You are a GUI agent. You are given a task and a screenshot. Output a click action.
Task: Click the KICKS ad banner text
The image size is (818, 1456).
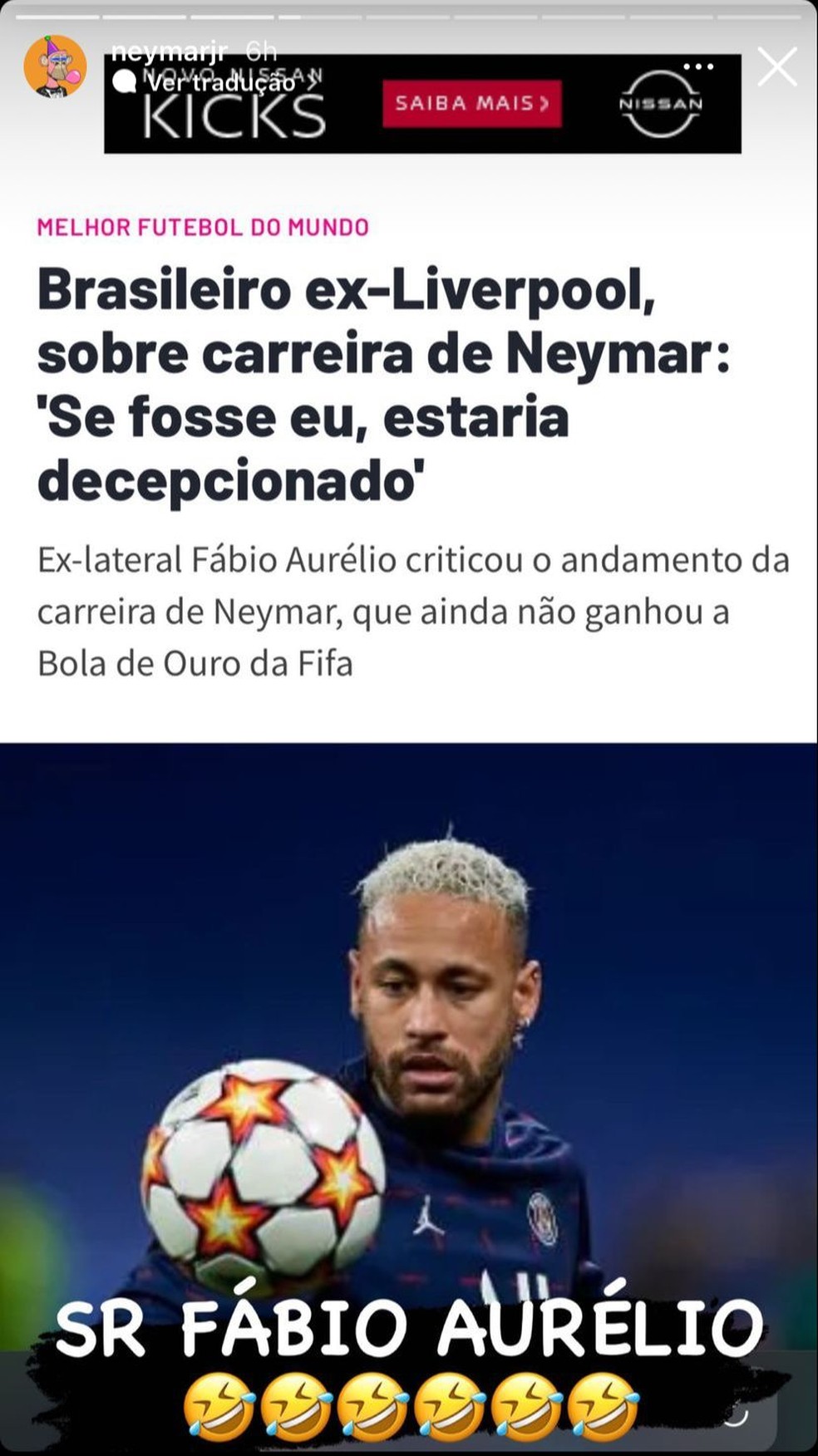click(234, 116)
